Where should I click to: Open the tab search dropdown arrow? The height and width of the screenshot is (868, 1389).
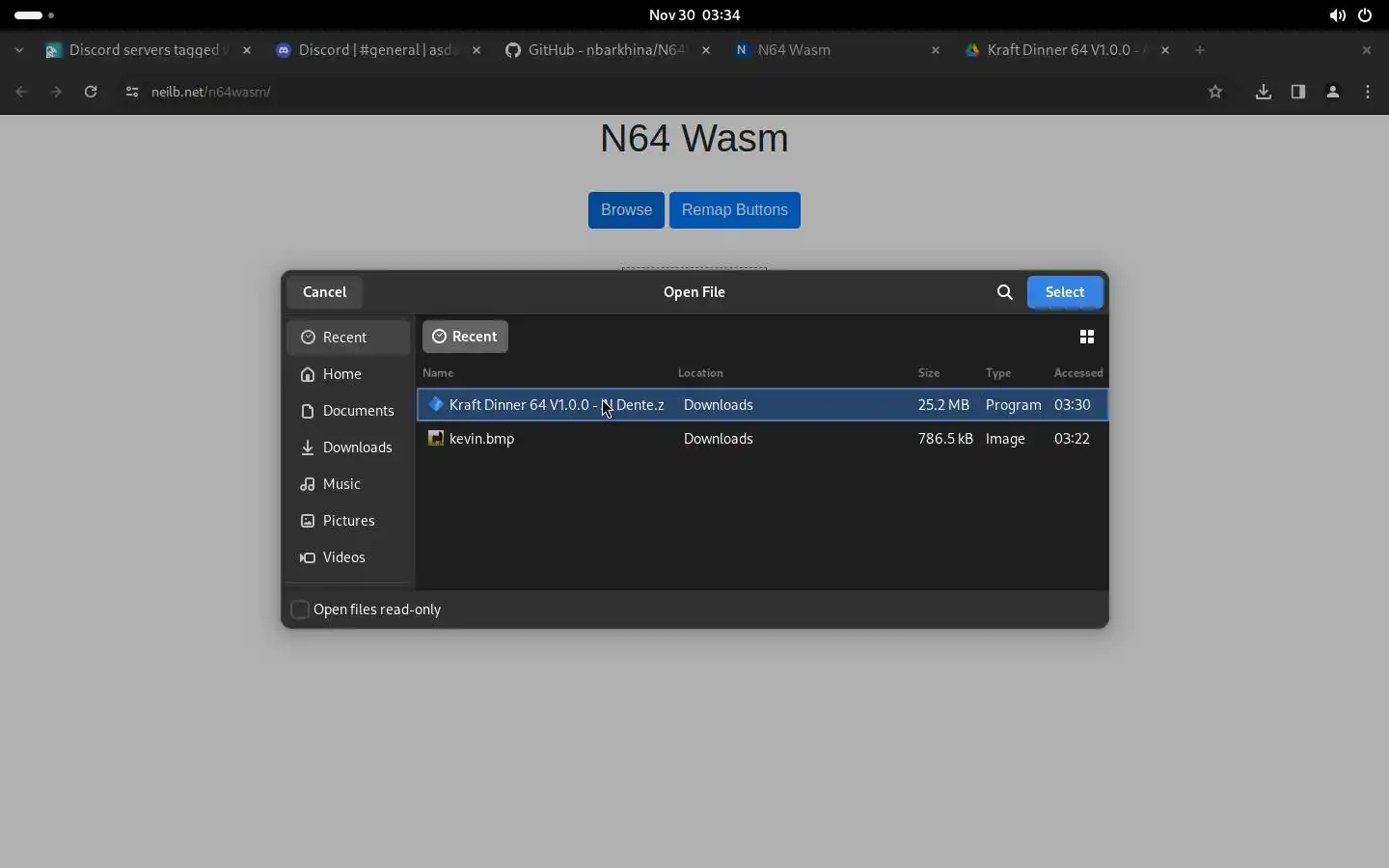(19, 50)
